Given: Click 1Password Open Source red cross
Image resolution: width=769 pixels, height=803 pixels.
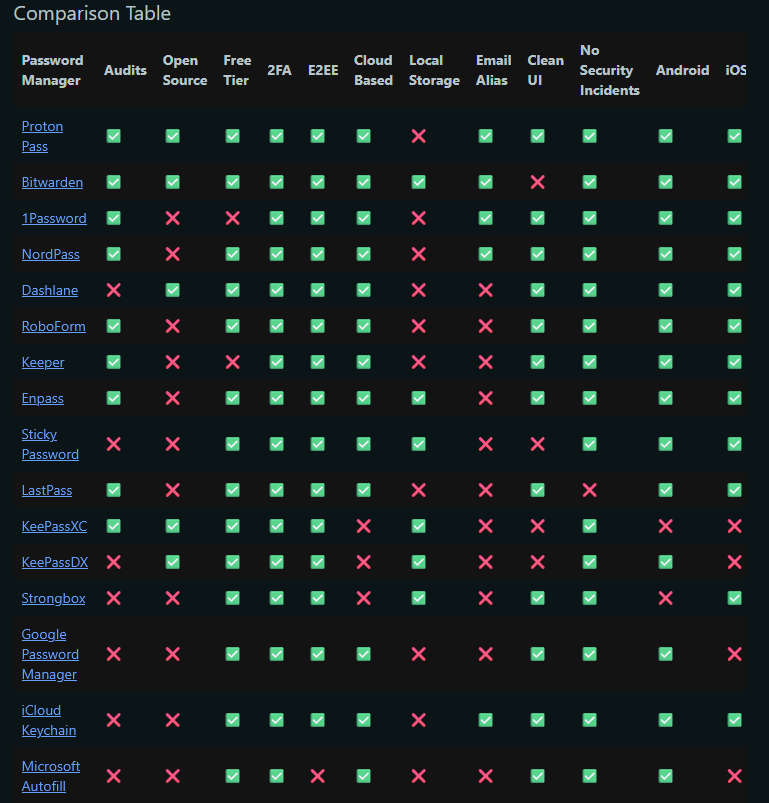Looking at the screenshot, I should pos(173,218).
